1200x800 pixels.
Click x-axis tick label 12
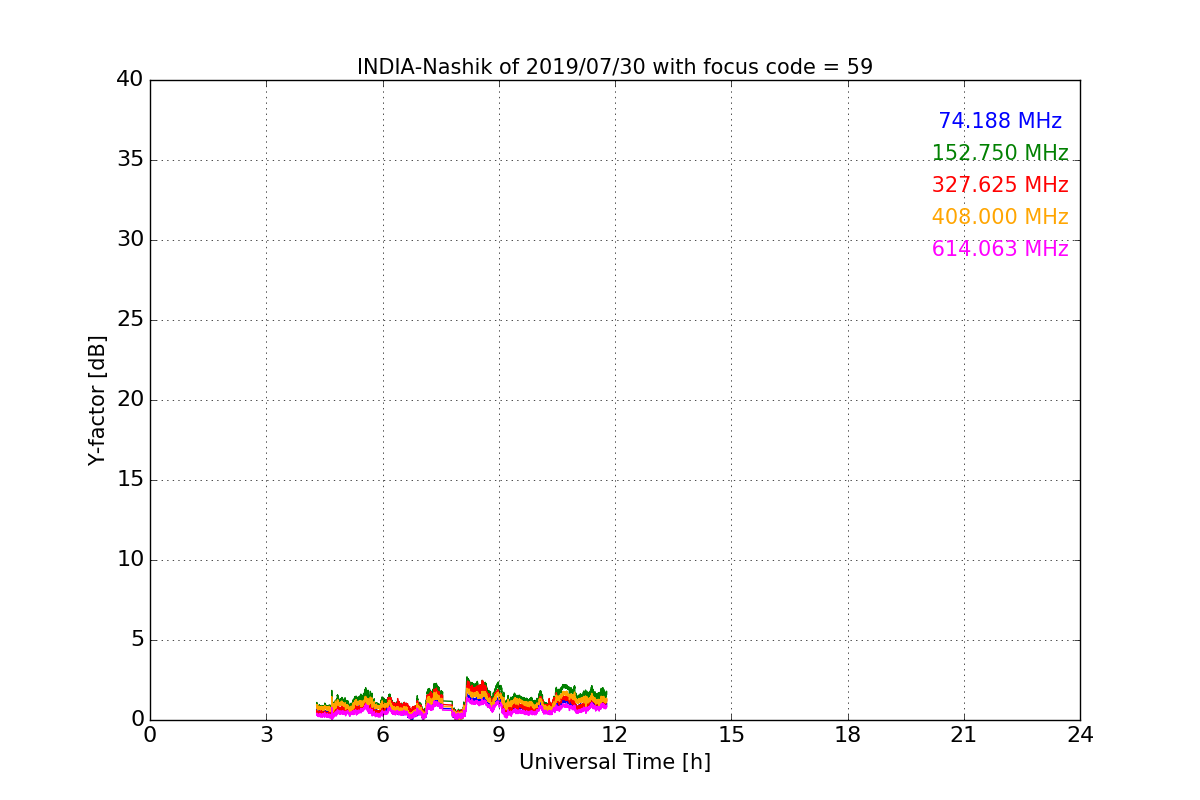(615, 735)
